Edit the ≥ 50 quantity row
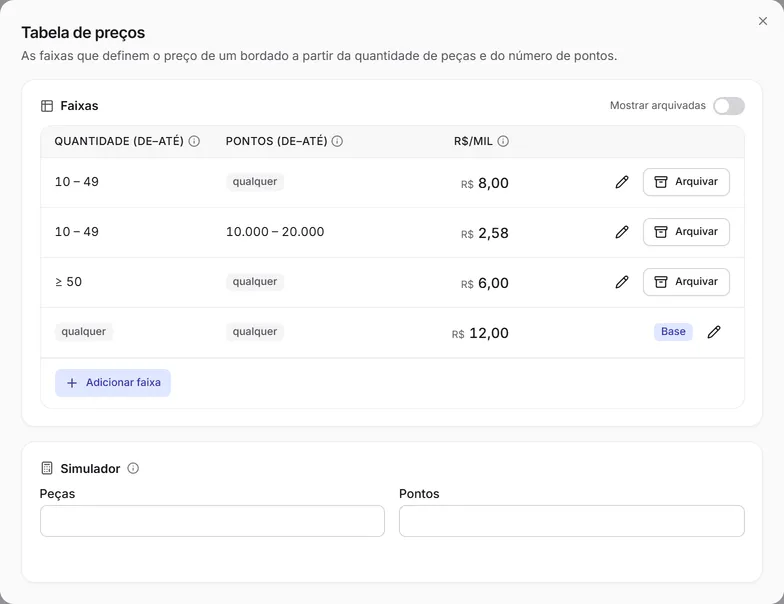The height and width of the screenshot is (604, 784). tap(622, 282)
